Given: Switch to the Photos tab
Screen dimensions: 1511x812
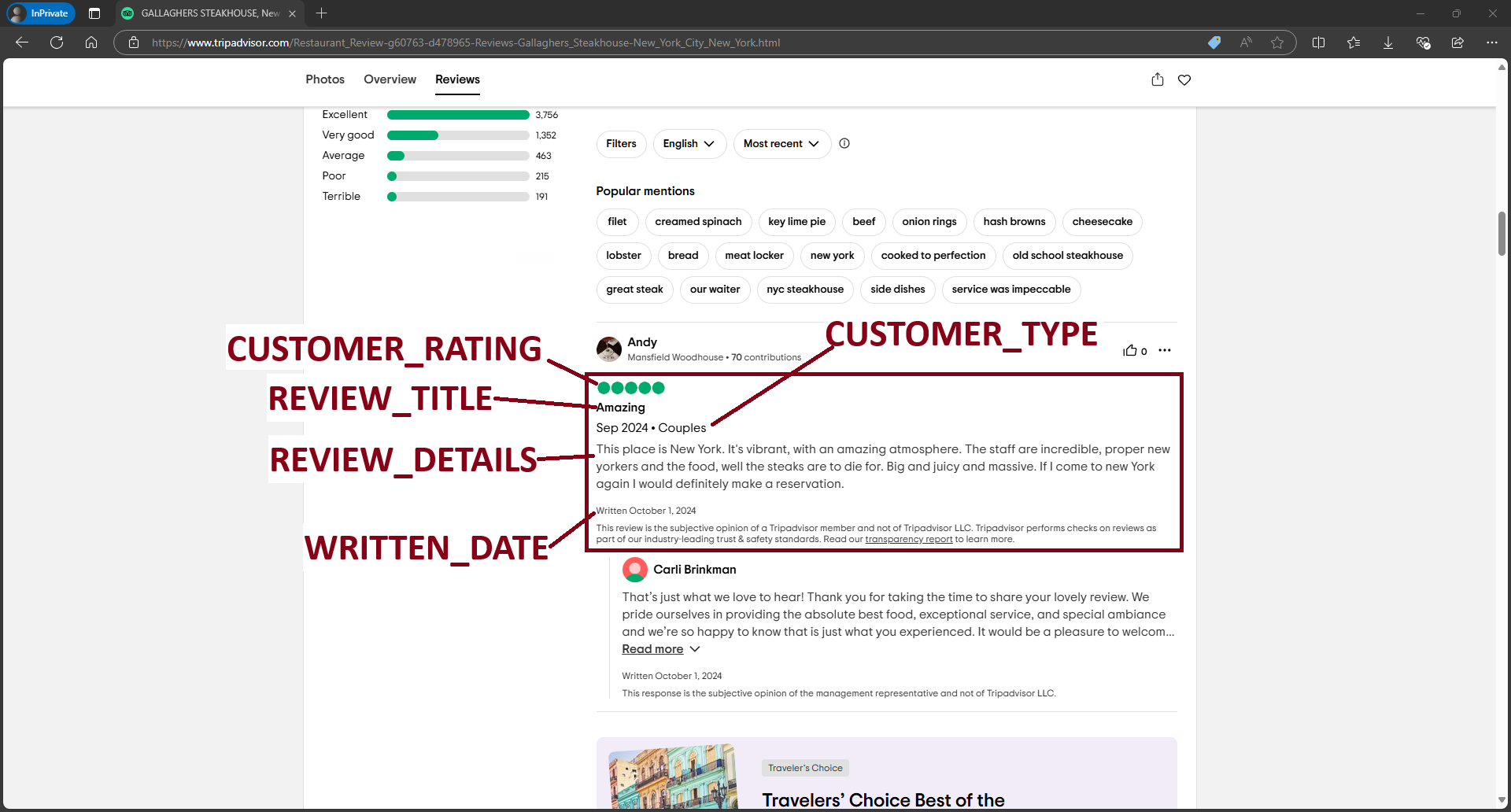Looking at the screenshot, I should click(324, 79).
